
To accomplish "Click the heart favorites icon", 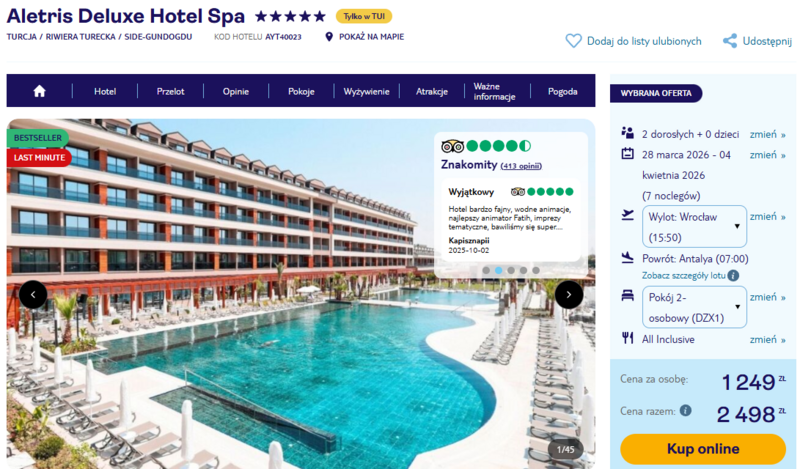I will [573, 41].
